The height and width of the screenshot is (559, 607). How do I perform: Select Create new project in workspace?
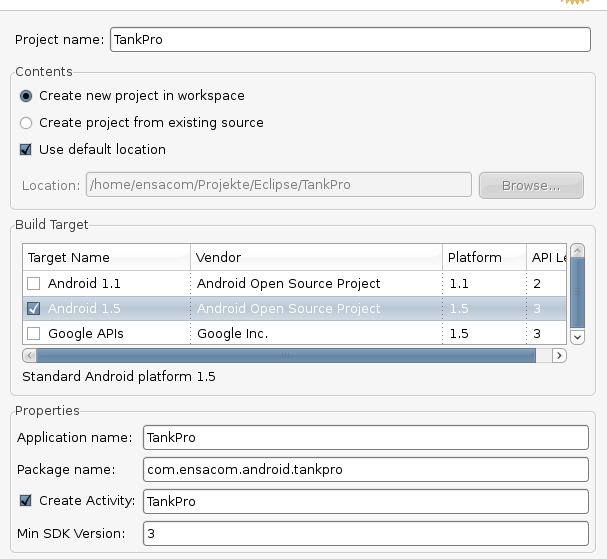point(27,96)
